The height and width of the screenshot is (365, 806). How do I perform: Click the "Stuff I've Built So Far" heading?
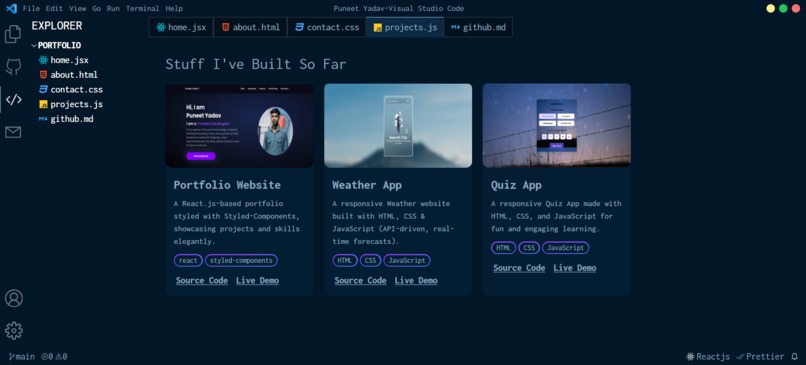pyautogui.click(x=256, y=64)
